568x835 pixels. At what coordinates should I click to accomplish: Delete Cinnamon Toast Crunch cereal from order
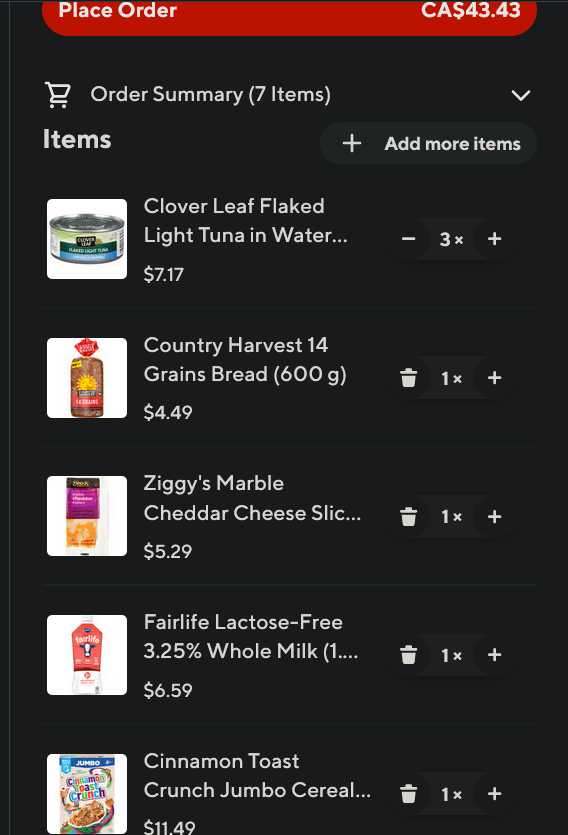tap(408, 793)
